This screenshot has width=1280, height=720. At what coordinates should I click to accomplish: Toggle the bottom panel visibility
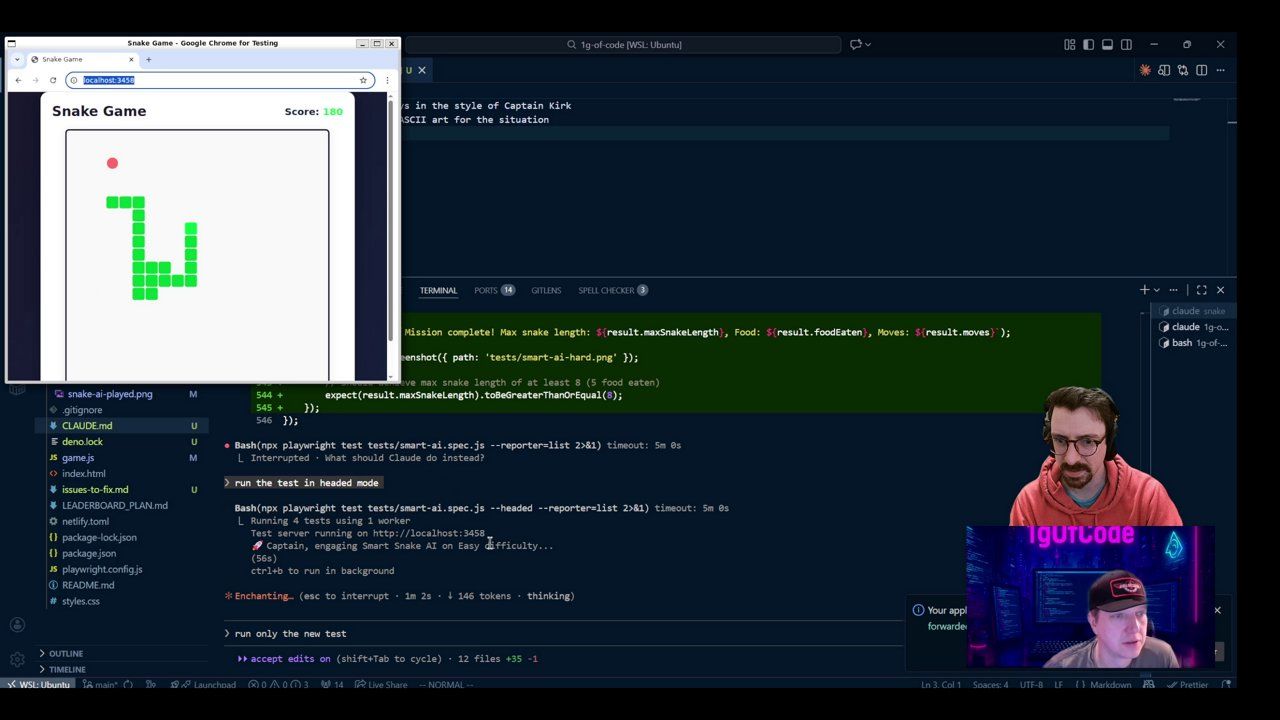(x=1107, y=45)
